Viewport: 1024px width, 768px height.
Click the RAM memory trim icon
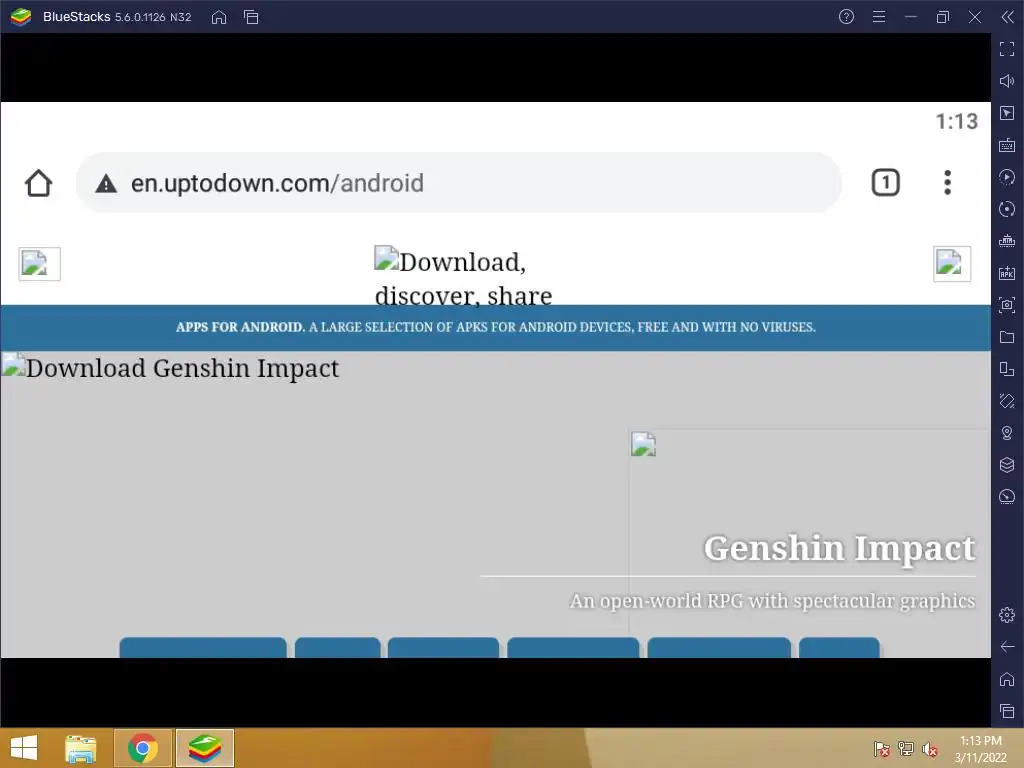tap(1006, 241)
